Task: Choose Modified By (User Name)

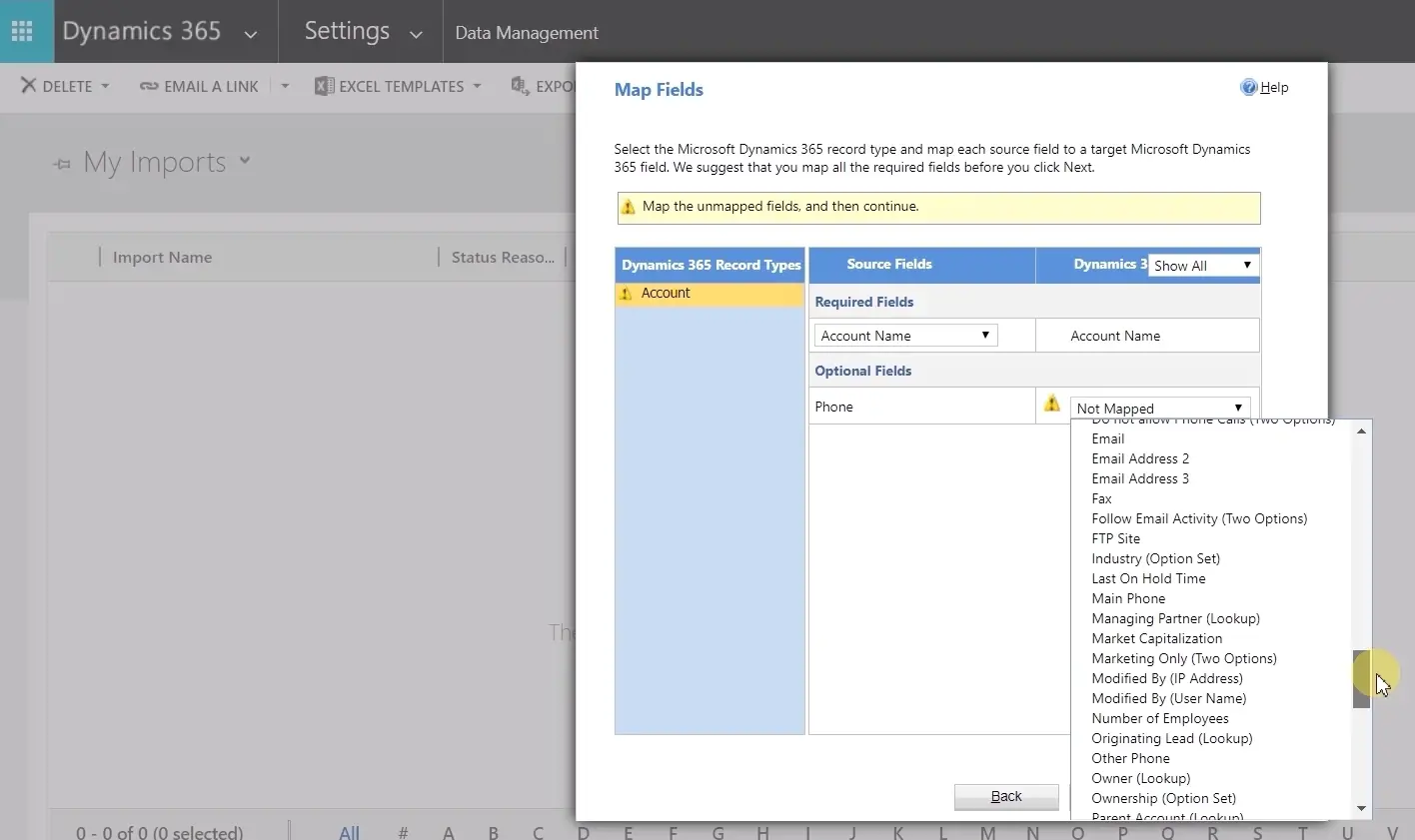Action: [x=1168, y=698]
